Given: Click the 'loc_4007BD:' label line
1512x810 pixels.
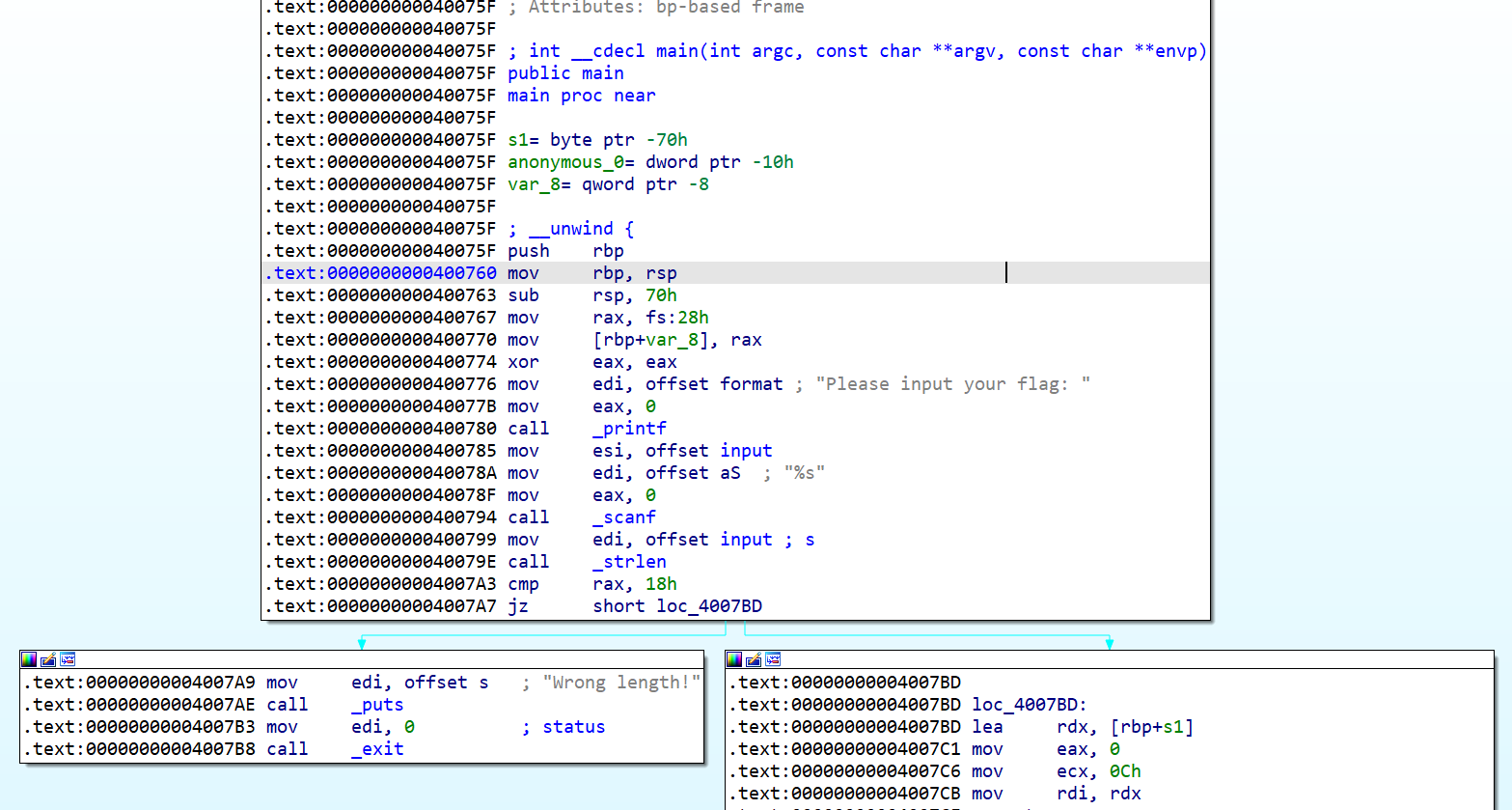Looking at the screenshot, I should click(x=1030, y=705).
